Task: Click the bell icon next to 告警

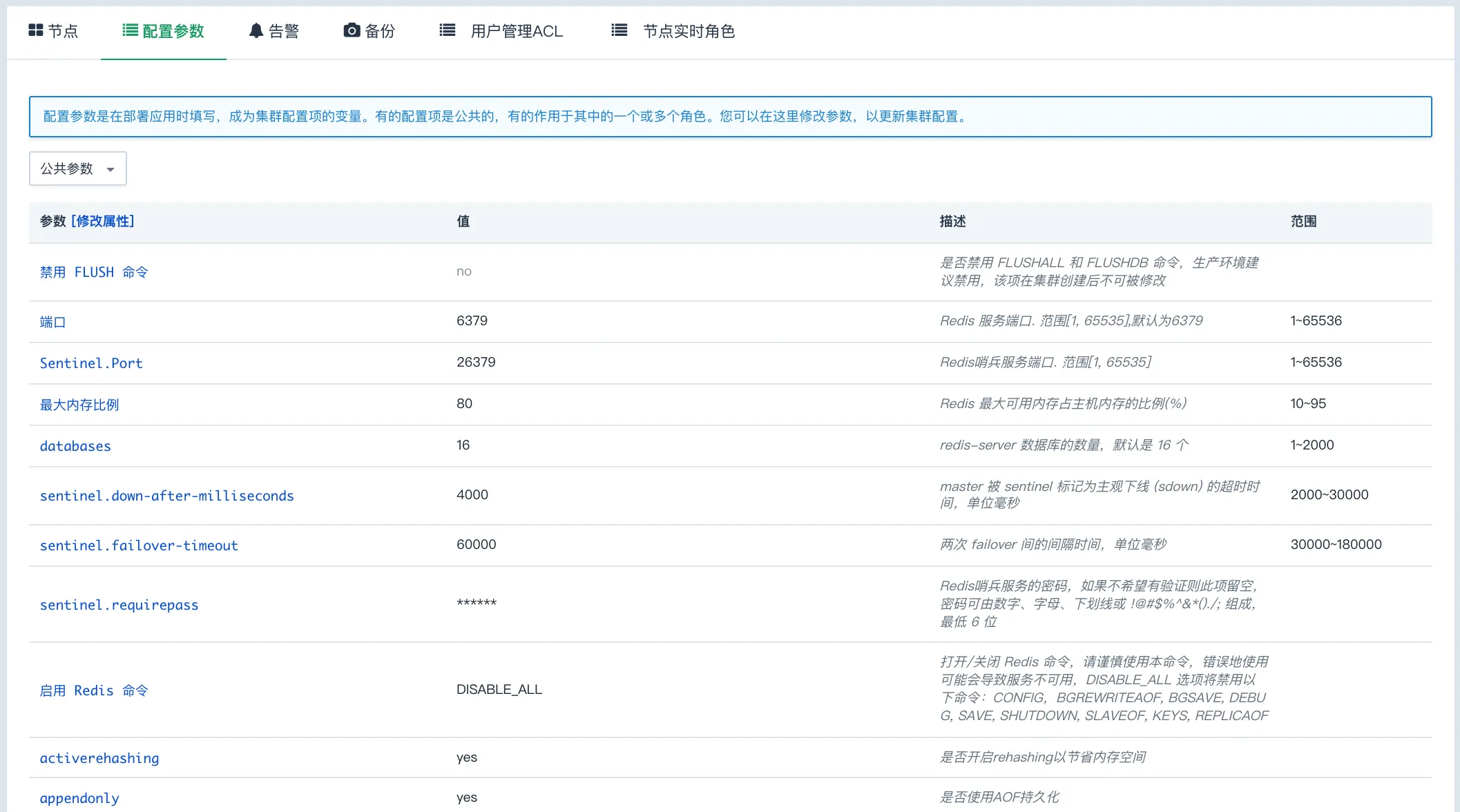Action: click(x=255, y=29)
